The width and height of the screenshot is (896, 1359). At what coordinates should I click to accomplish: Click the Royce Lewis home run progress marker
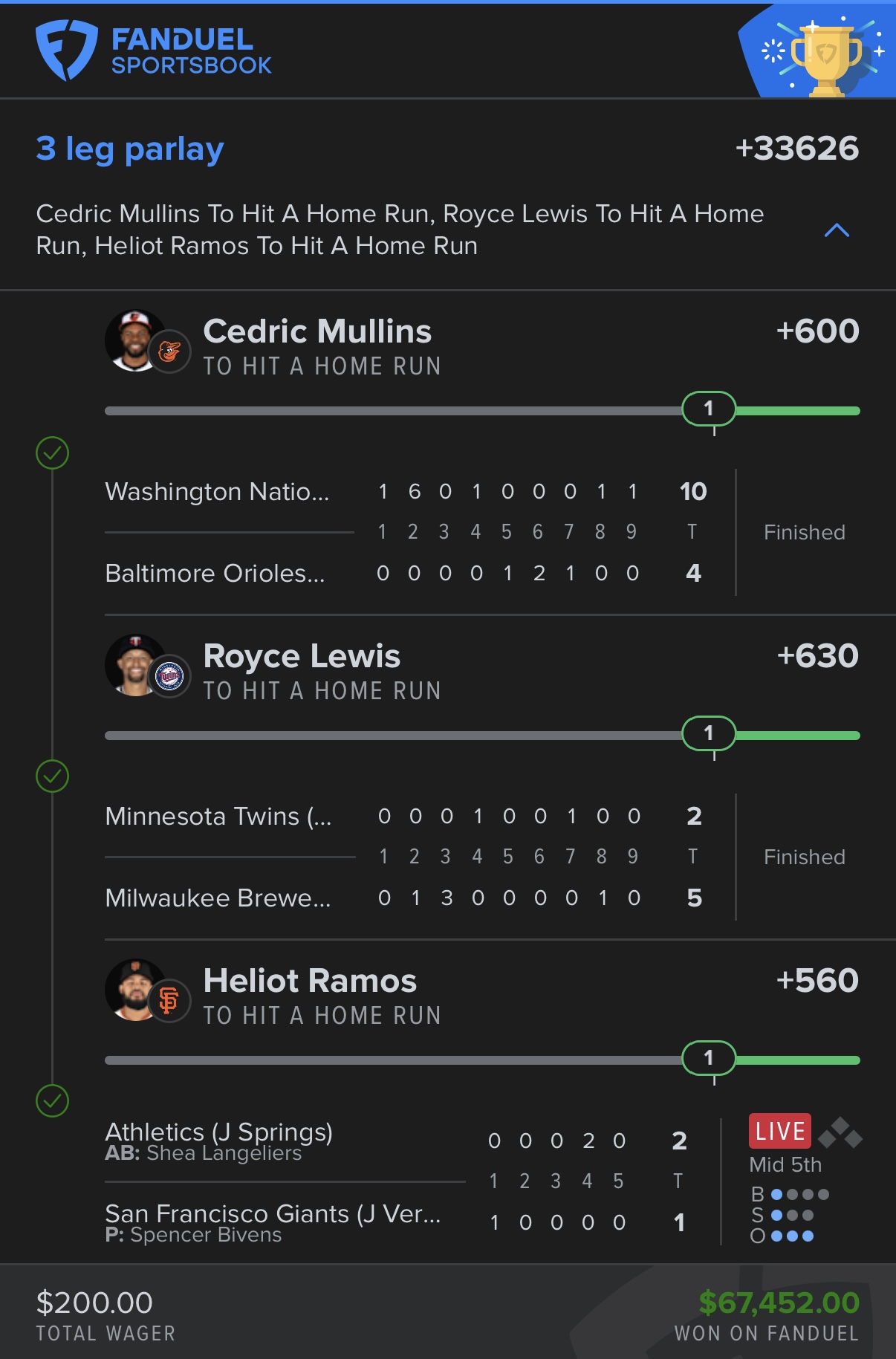(x=709, y=733)
